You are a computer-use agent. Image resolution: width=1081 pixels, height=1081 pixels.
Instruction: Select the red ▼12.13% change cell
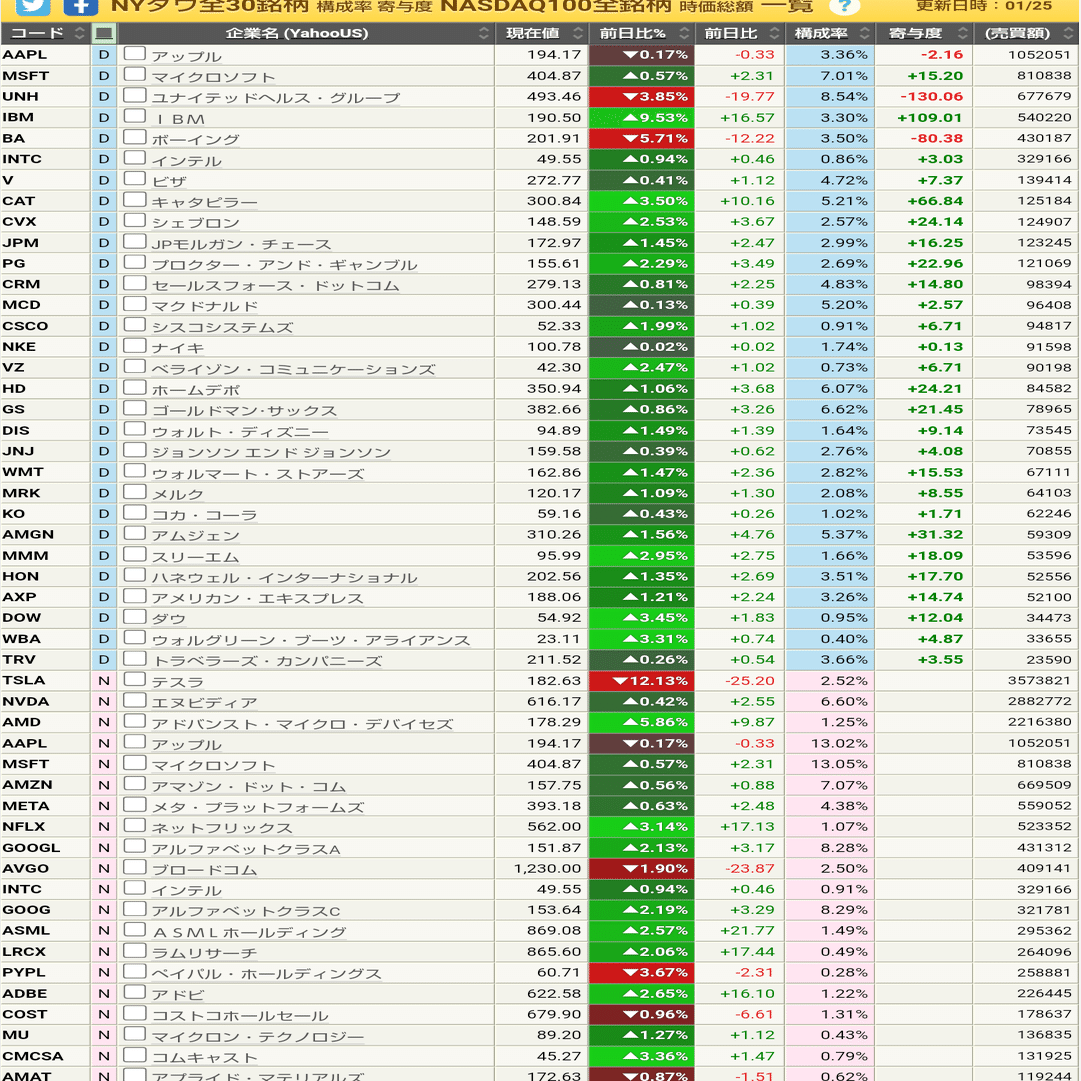point(641,680)
